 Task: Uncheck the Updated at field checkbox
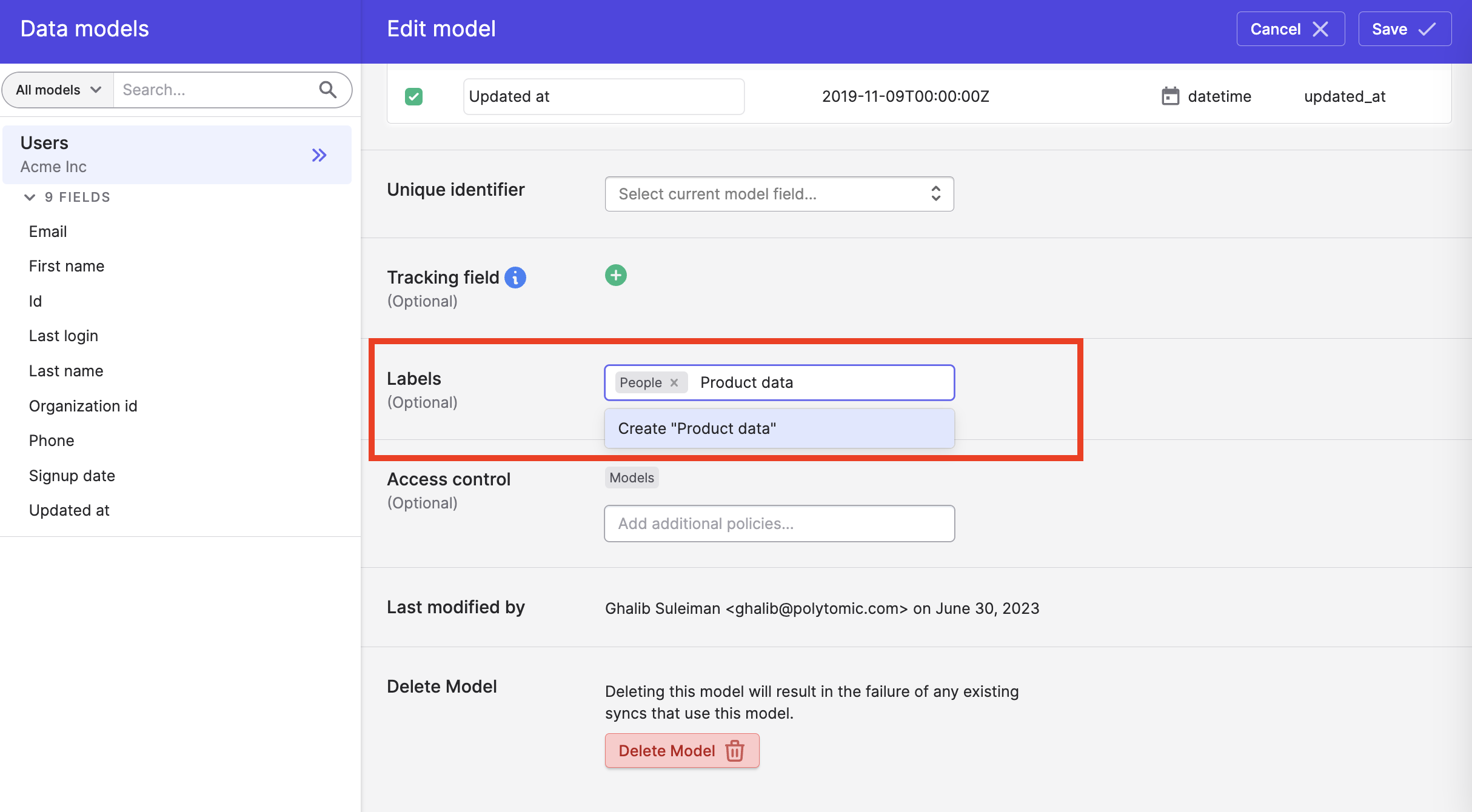click(x=413, y=96)
